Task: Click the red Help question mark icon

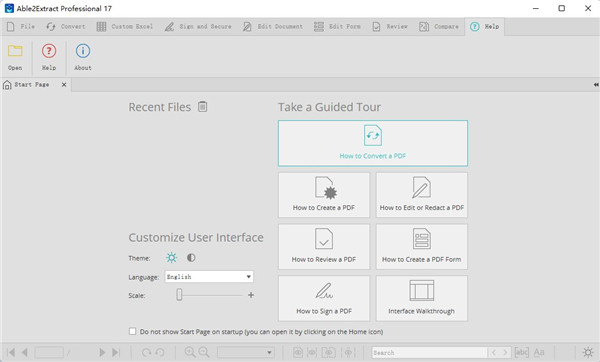Action: (x=49, y=51)
